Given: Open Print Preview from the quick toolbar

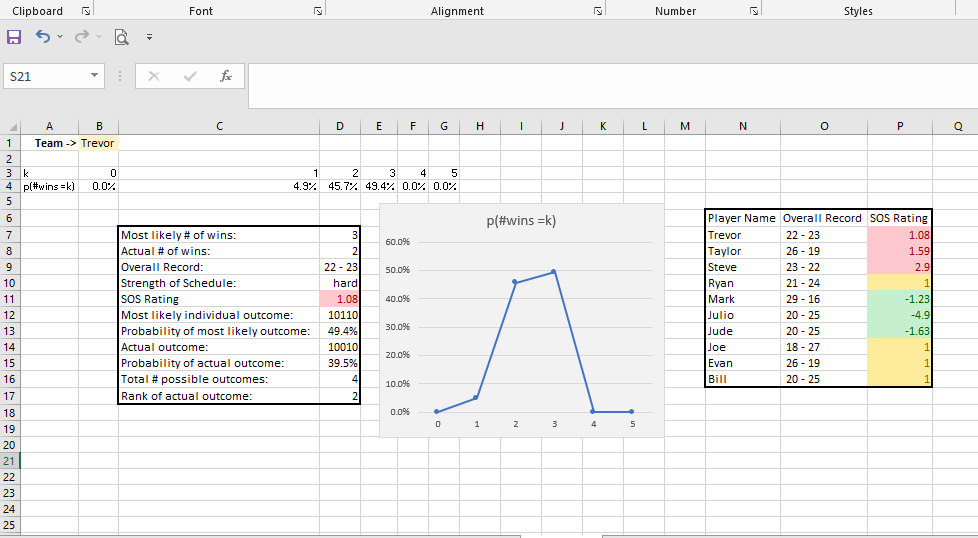Looking at the screenshot, I should point(121,38).
